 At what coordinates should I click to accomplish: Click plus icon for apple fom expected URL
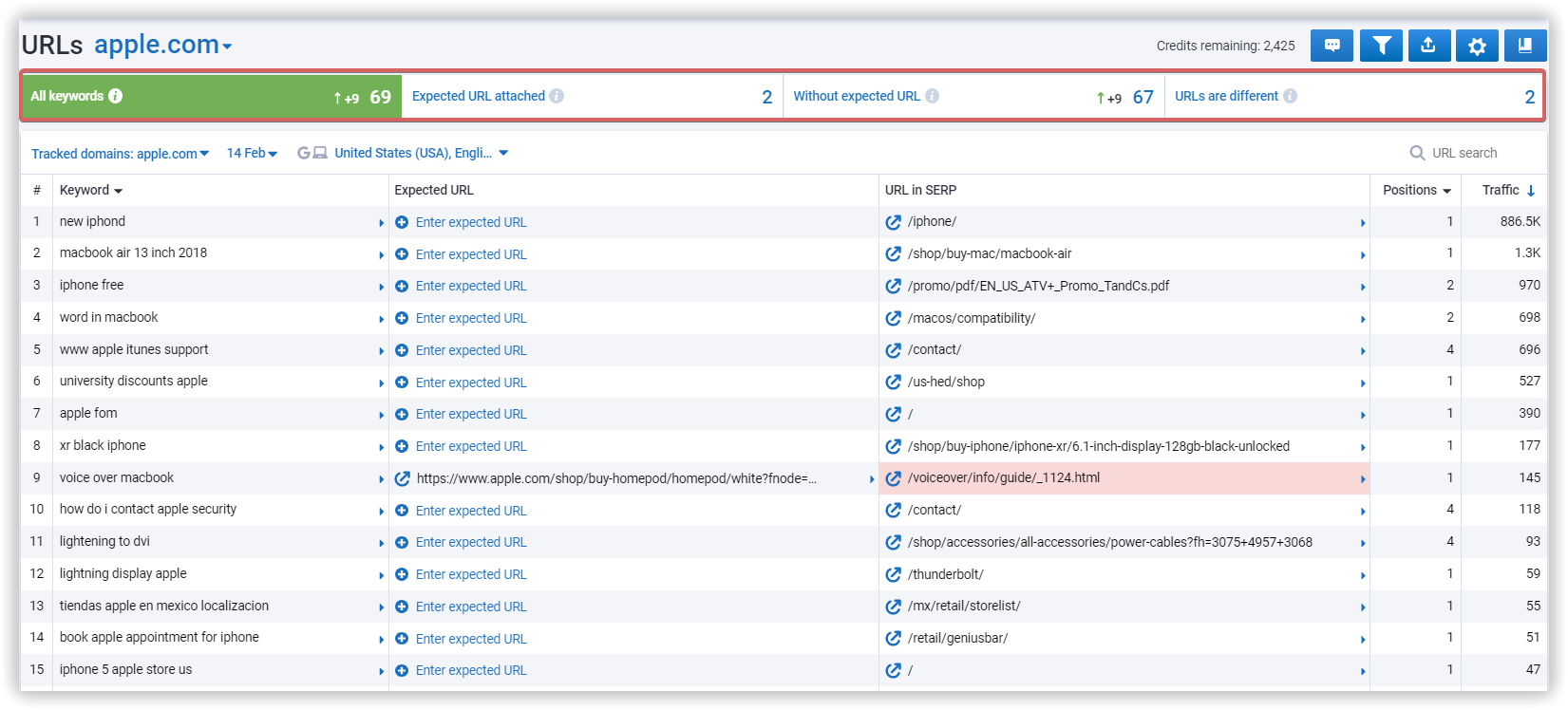point(402,414)
